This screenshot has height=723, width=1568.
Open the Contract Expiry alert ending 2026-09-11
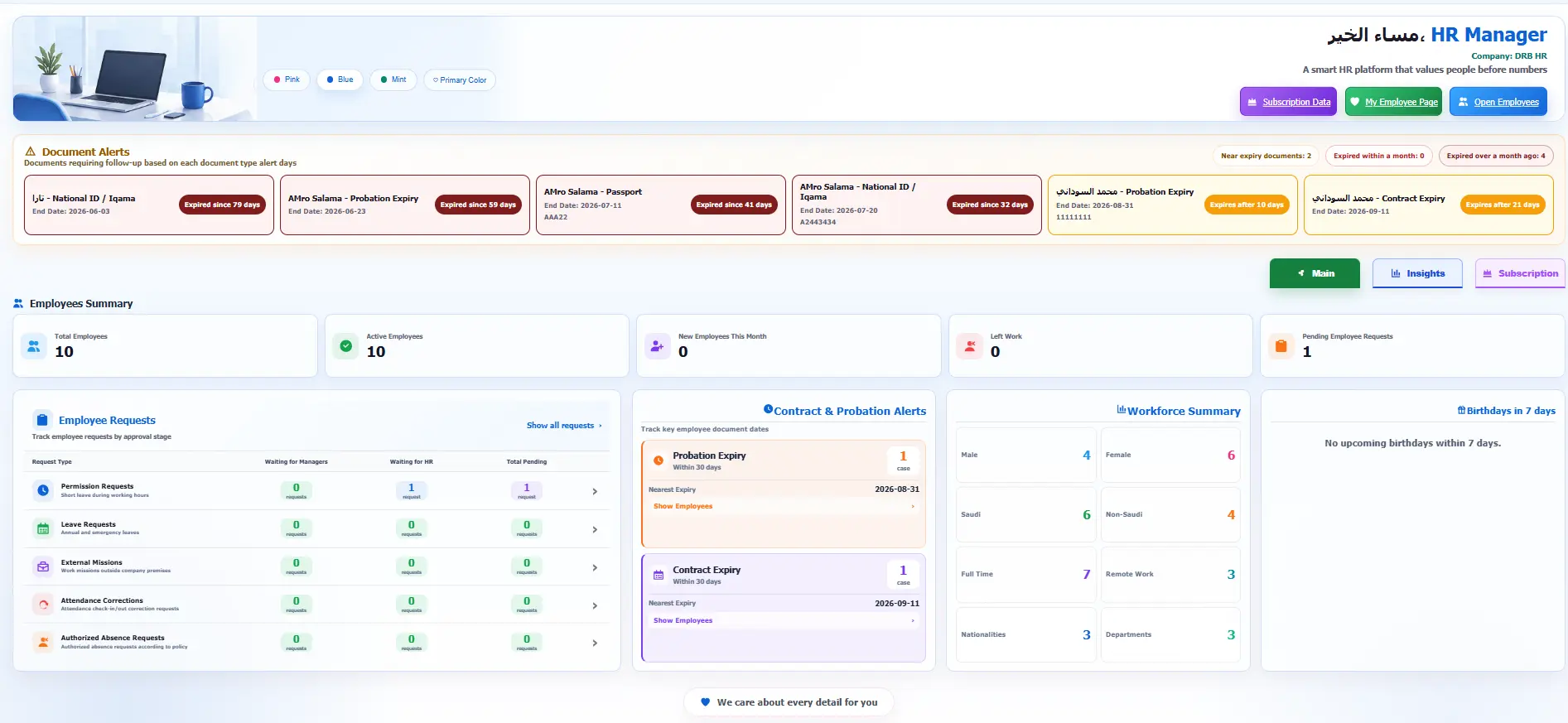point(1429,205)
